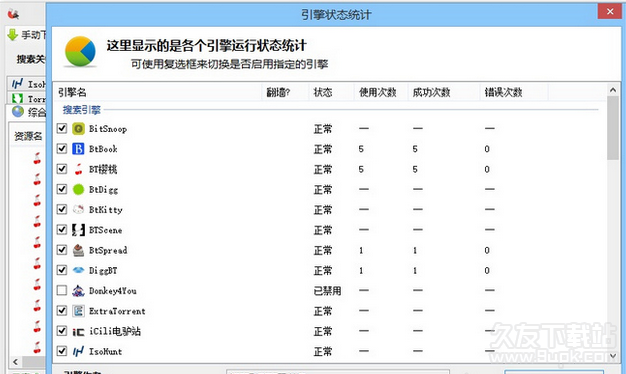626x374 pixels.
Task: Click the Donkey4You engine icon
Action: [78, 291]
